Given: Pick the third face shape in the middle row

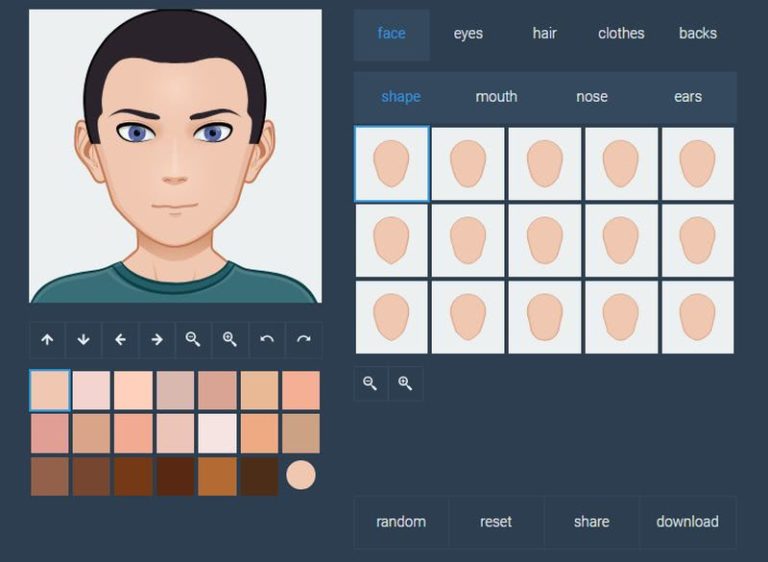Looking at the screenshot, I should tap(545, 241).
